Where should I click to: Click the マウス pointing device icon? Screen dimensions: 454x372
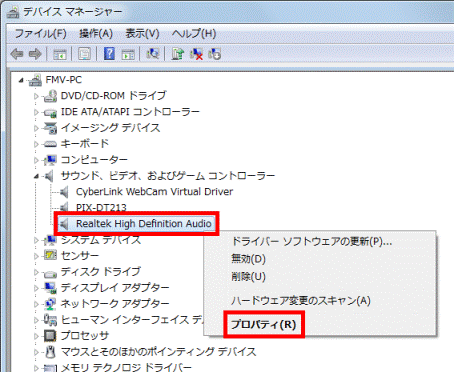(x=50, y=351)
